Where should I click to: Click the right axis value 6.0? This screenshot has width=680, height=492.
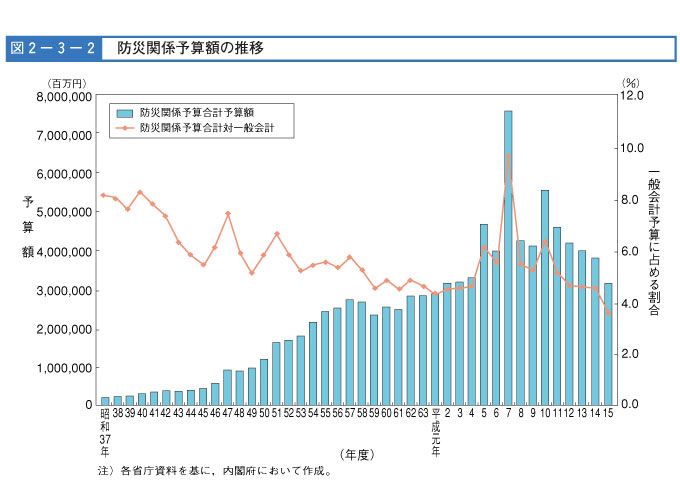point(630,252)
